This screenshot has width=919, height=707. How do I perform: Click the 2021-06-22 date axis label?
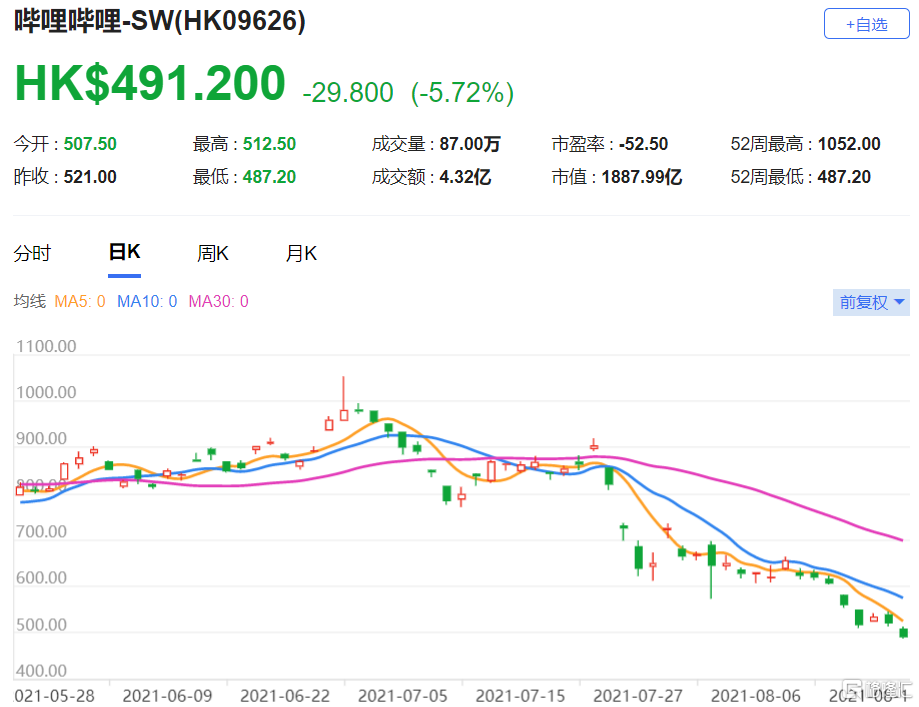pyautogui.click(x=285, y=696)
